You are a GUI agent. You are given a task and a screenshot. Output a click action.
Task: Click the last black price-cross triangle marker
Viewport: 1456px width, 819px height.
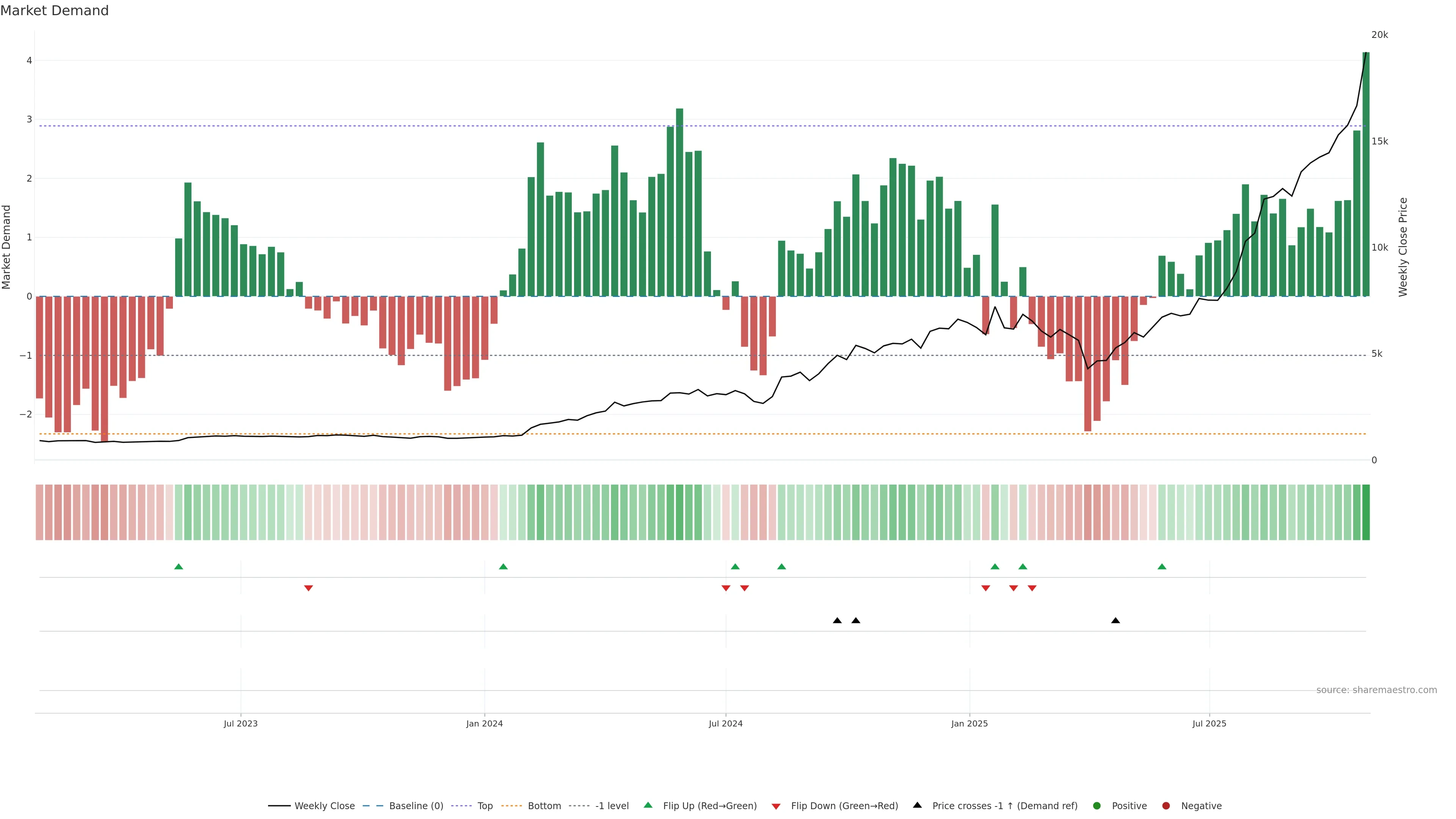click(1115, 621)
